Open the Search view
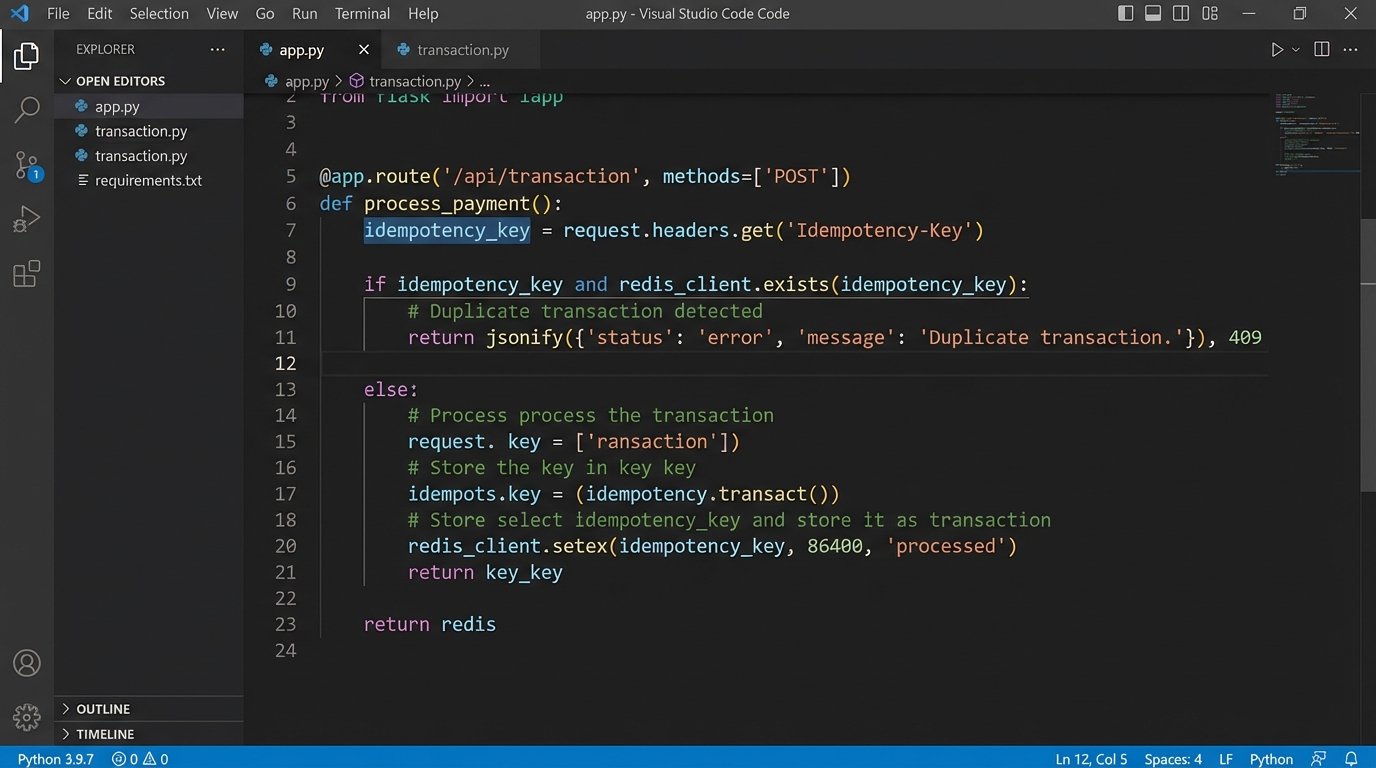This screenshot has height=768, width=1376. [x=26, y=110]
